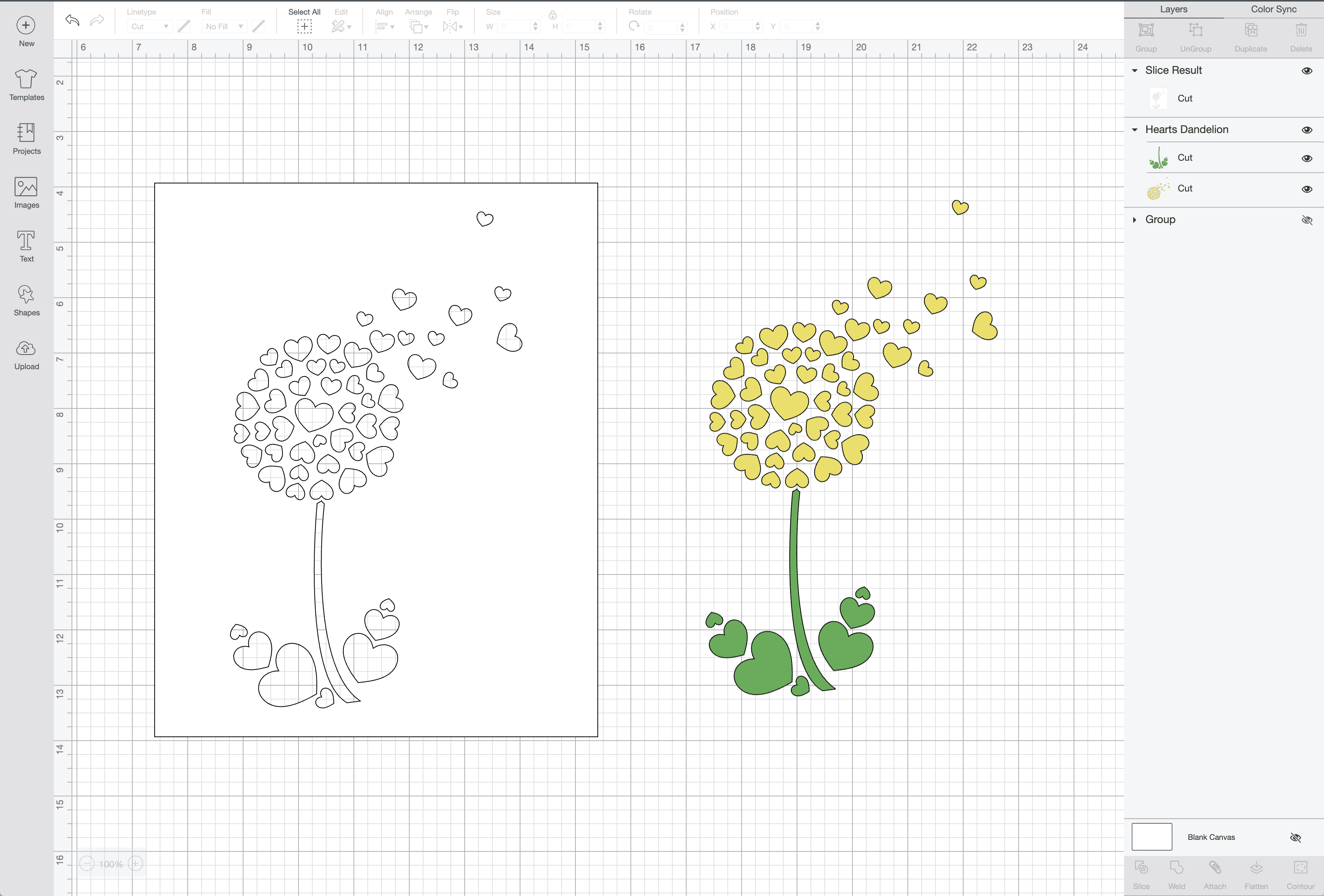Select the green stem Cut layer thumbnail
The height and width of the screenshot is (896, 1324).
pos(1158,158)
